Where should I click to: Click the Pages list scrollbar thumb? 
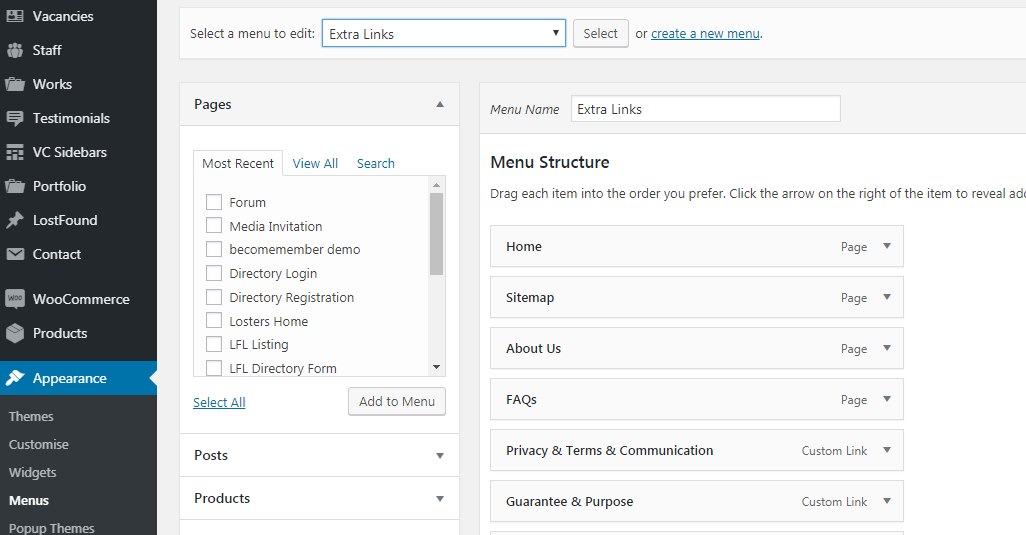436,233
